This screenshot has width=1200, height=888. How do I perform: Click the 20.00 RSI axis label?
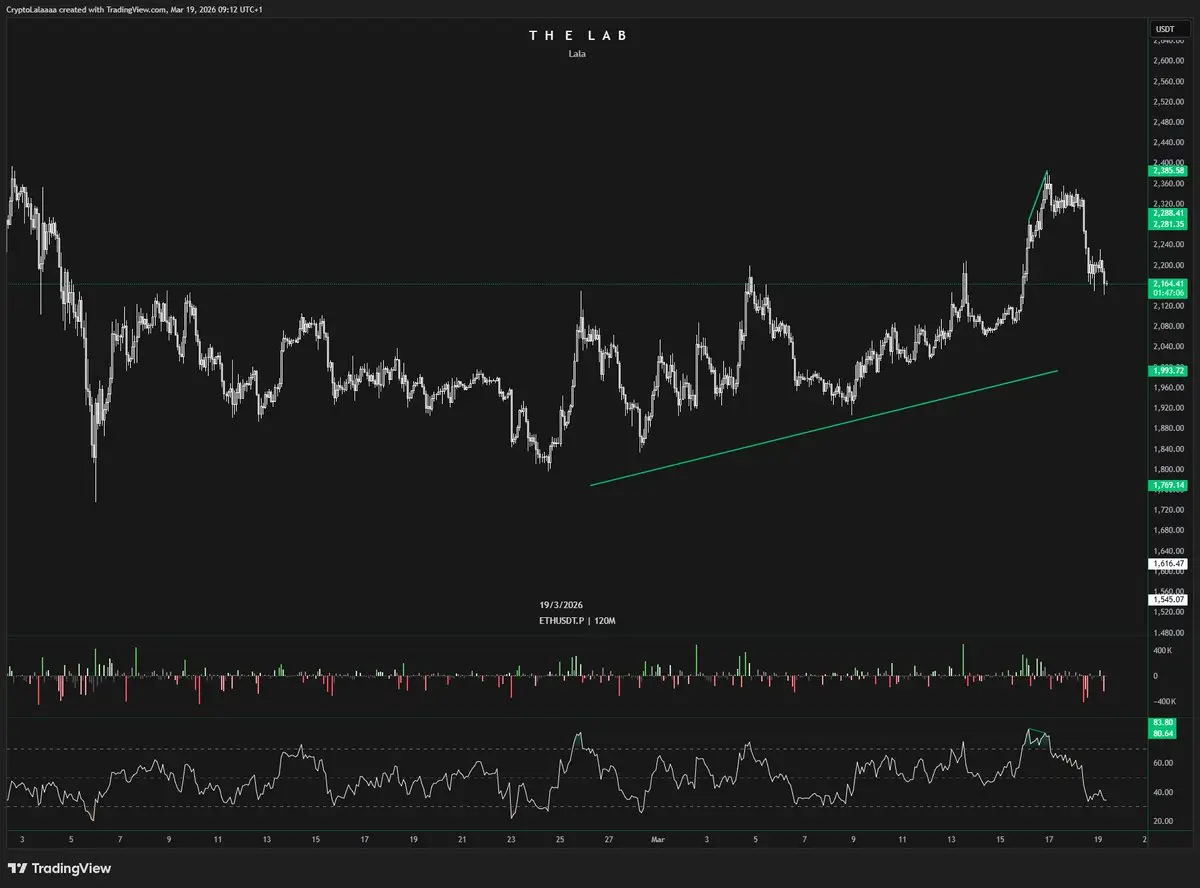(x=1164, y=821)
